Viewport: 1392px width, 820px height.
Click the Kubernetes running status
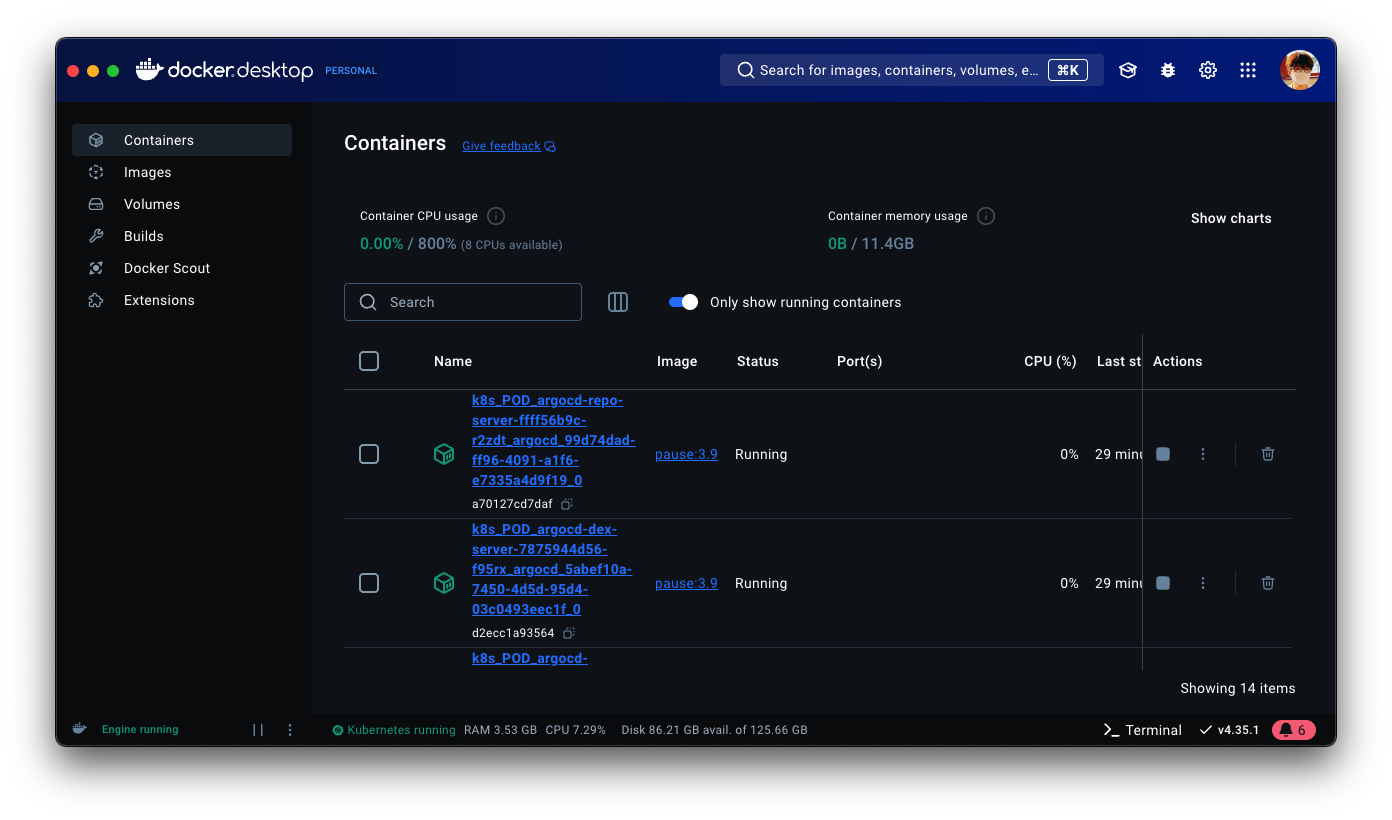[x=394, y=730]
